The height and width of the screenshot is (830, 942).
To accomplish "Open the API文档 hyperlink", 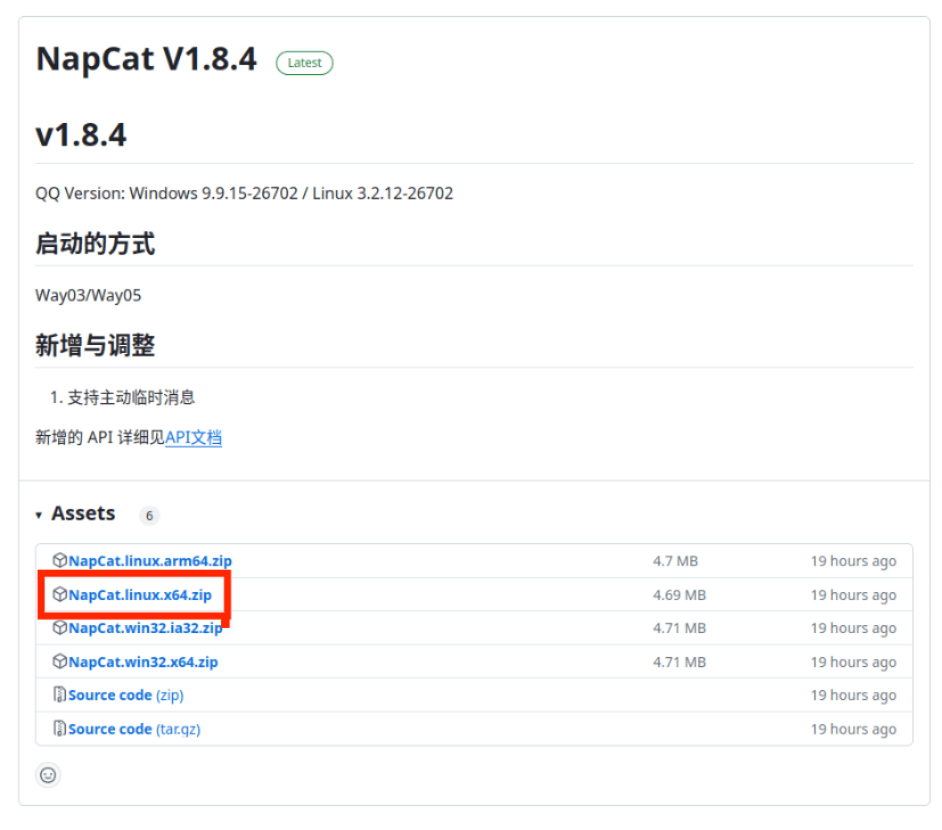I will pyautogui.click(x=193, y=437).
